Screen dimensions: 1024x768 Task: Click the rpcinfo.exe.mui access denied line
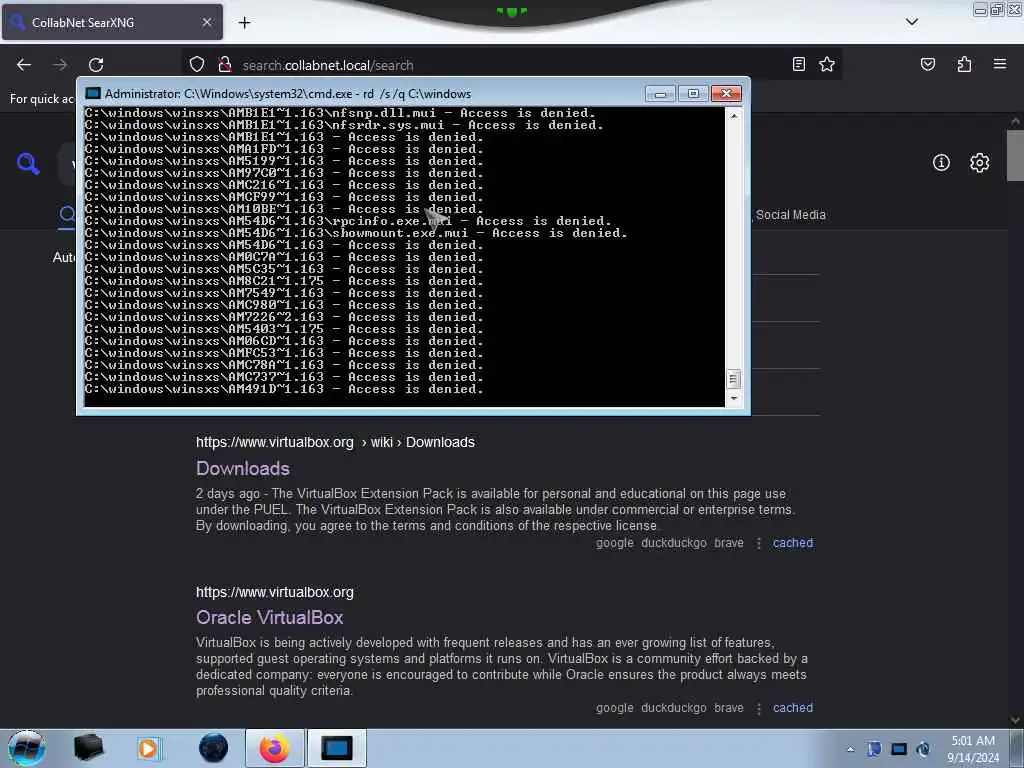point(348,221)
